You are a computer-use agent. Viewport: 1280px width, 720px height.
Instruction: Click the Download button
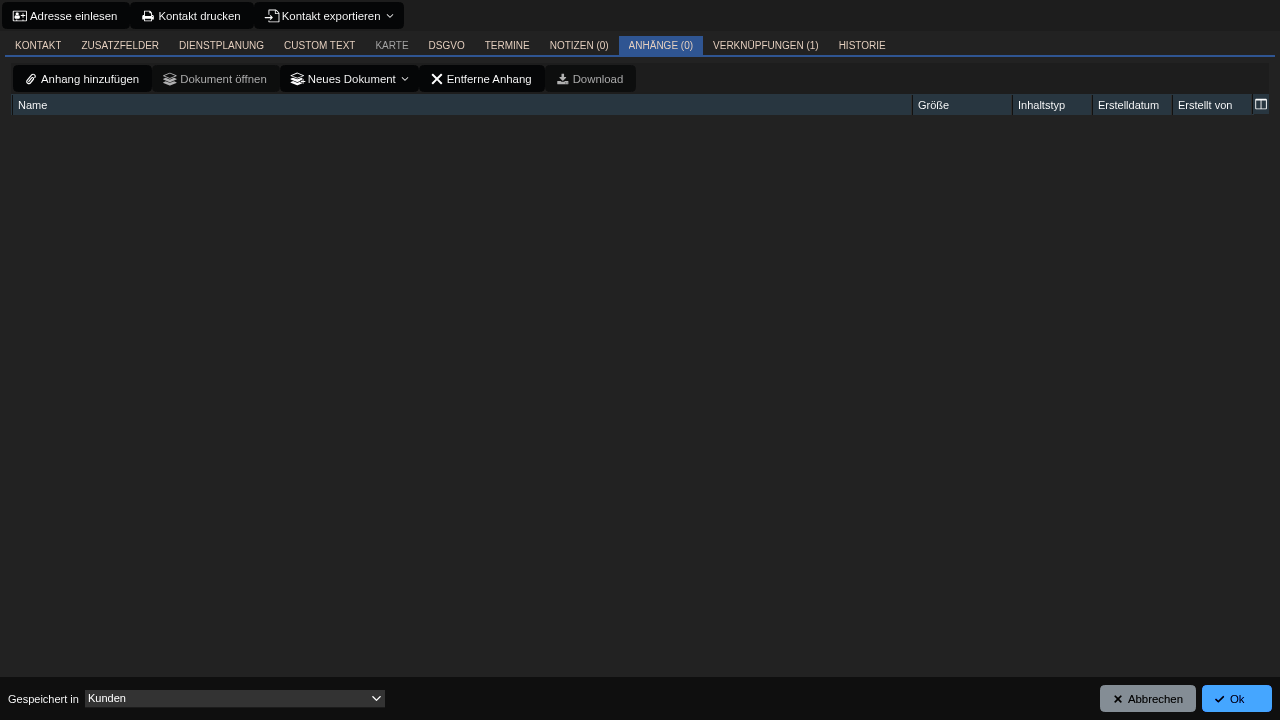[590, 79]
